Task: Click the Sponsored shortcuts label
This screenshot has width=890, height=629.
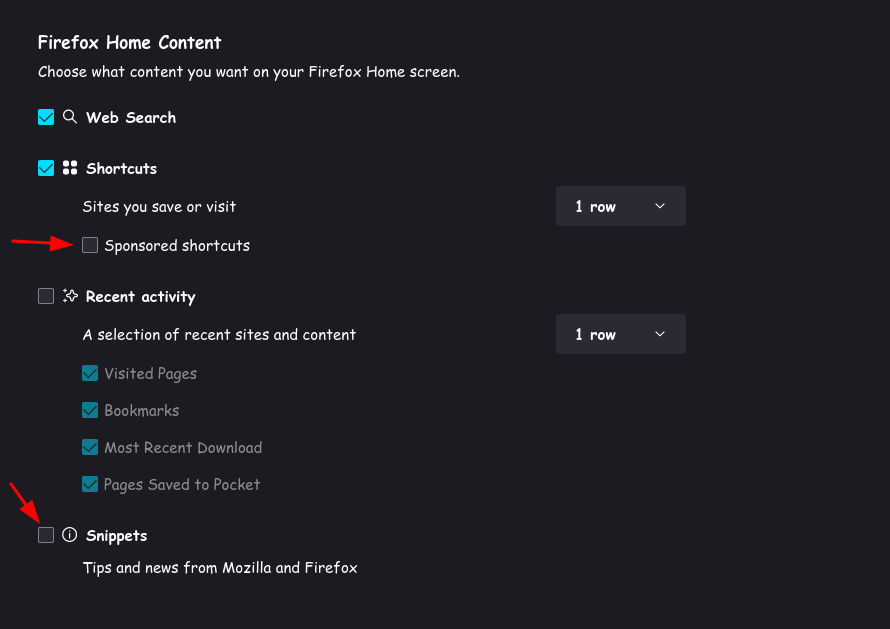Action: point(177,246)
